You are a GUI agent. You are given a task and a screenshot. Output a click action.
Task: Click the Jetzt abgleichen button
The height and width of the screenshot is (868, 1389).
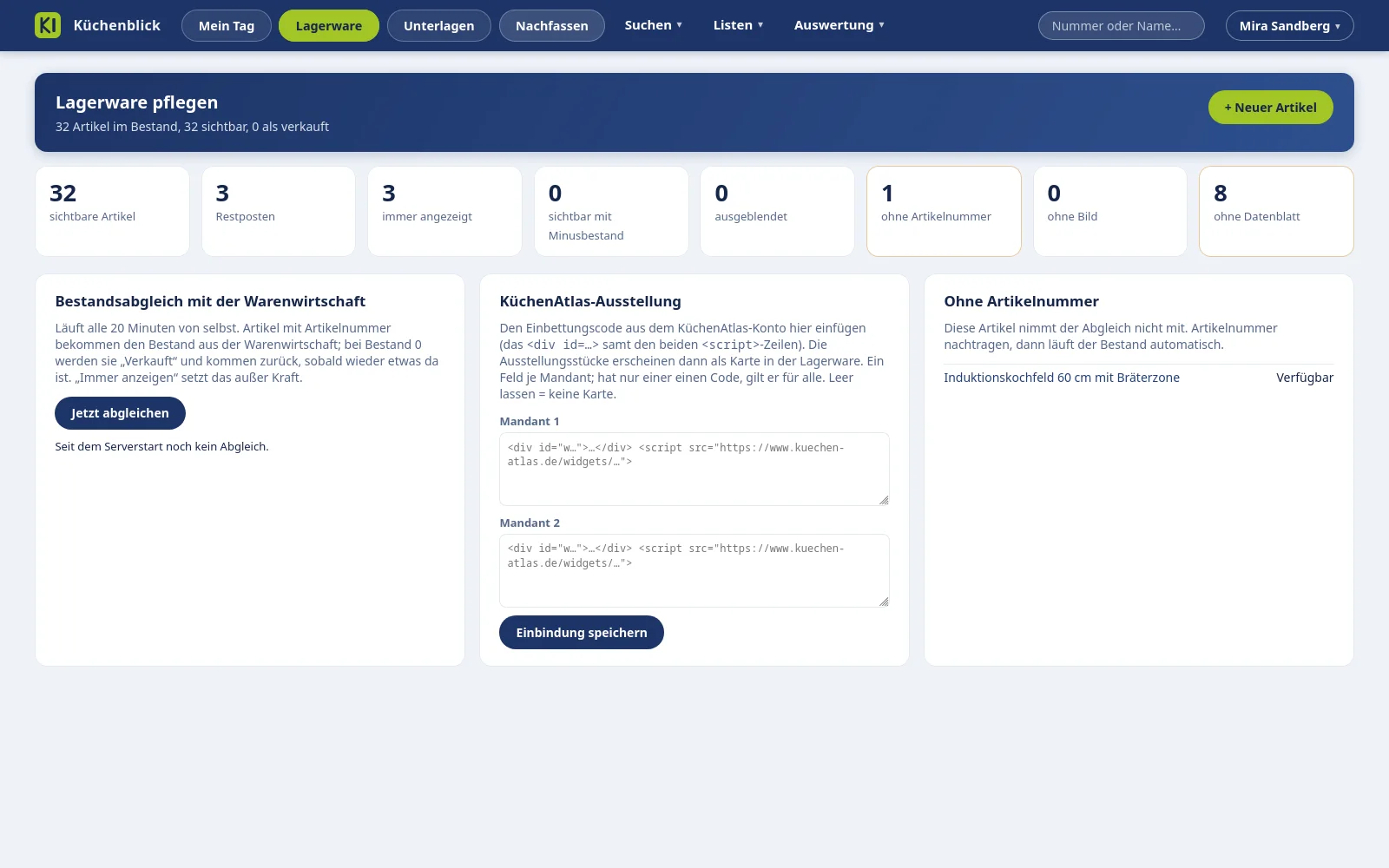tap(120, 413)
